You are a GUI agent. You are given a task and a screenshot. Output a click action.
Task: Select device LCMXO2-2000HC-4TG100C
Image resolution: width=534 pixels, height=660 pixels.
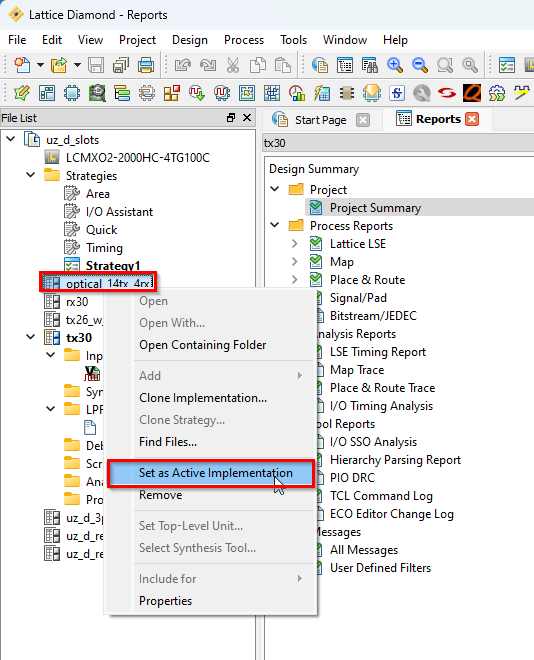click(x=138, y=158)
